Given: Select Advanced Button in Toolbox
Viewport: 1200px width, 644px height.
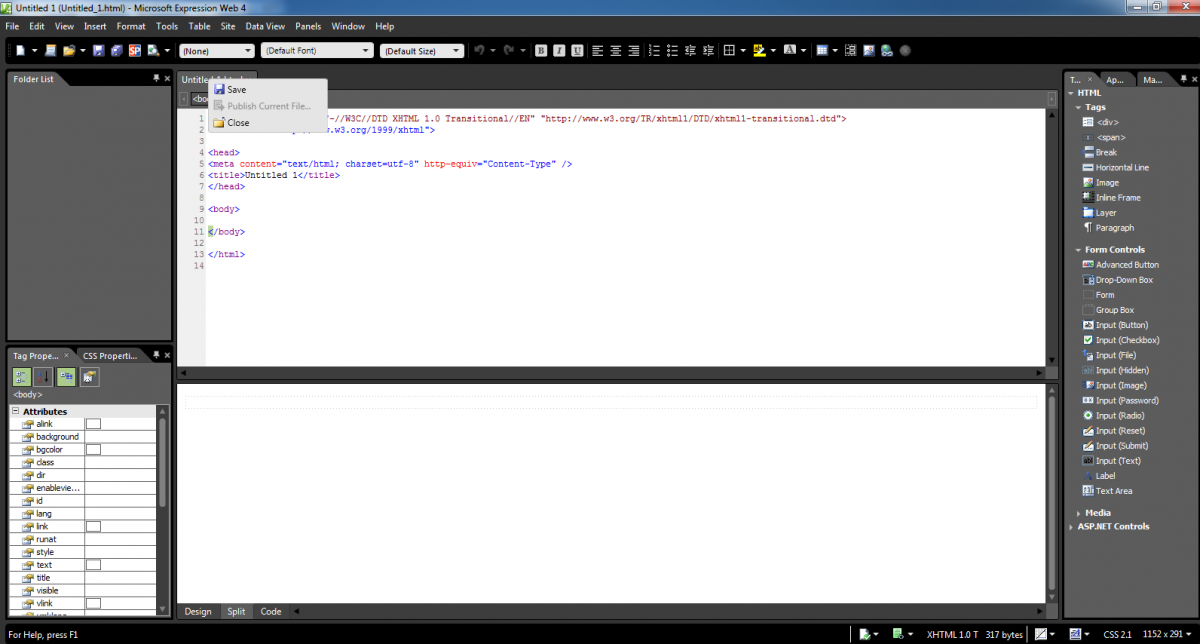Looking at the screenshot, I should [1120, 265].
